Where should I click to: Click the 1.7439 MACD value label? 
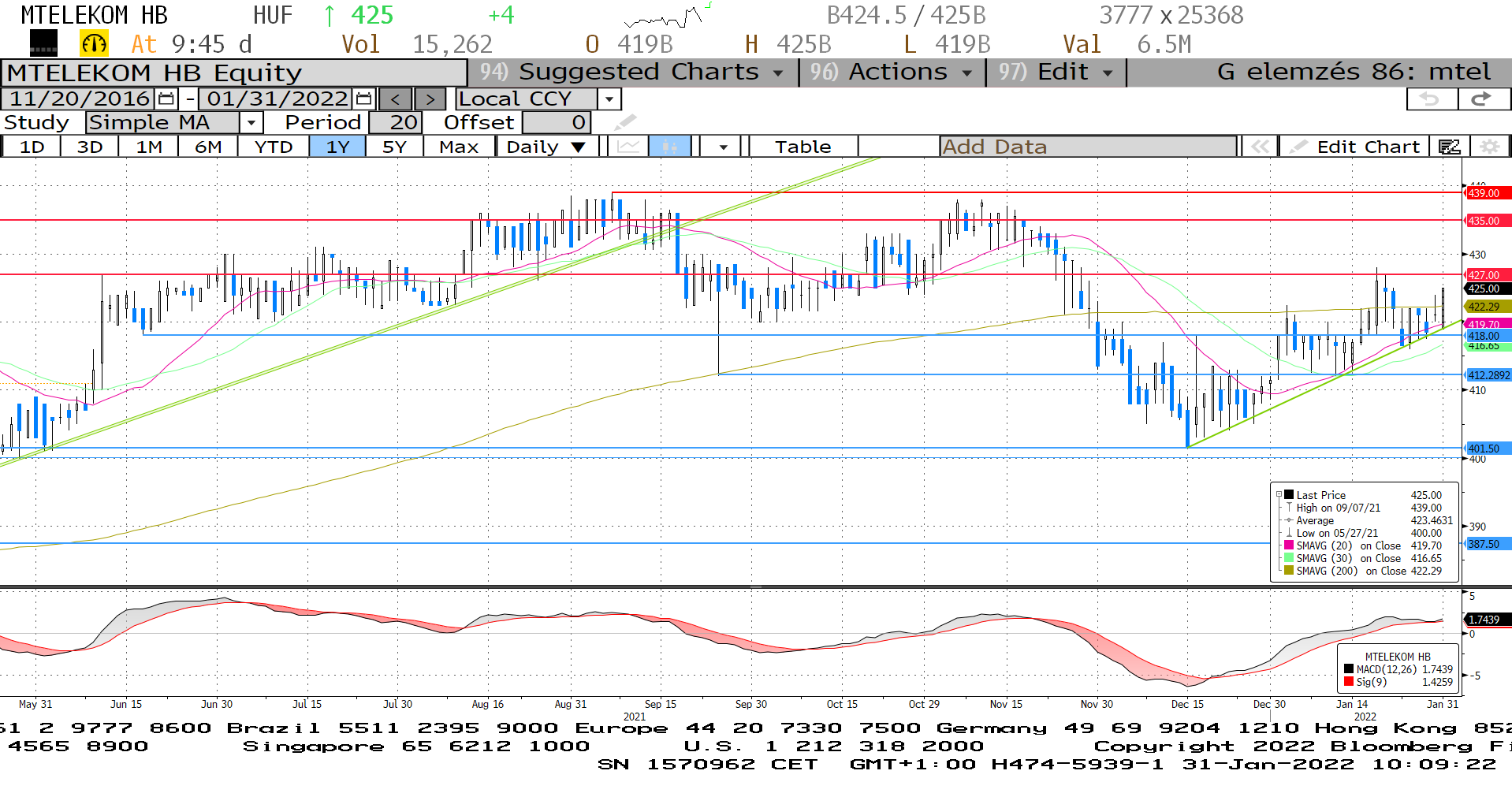[x=1487, y=620]
